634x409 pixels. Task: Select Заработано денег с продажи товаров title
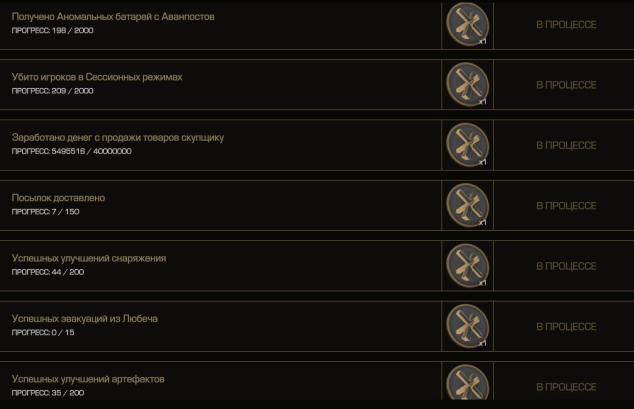118,137
